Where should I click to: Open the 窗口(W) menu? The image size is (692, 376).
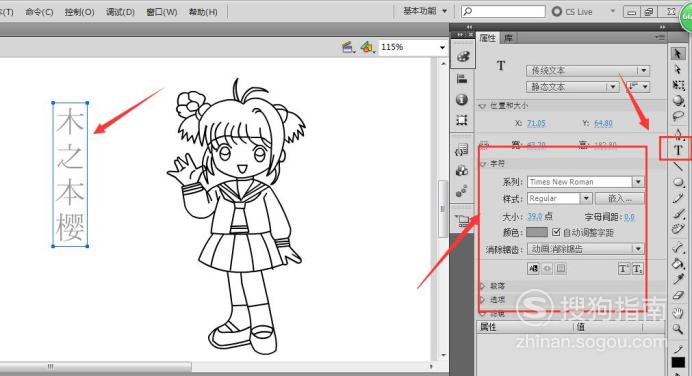click(x=162, y=12)
